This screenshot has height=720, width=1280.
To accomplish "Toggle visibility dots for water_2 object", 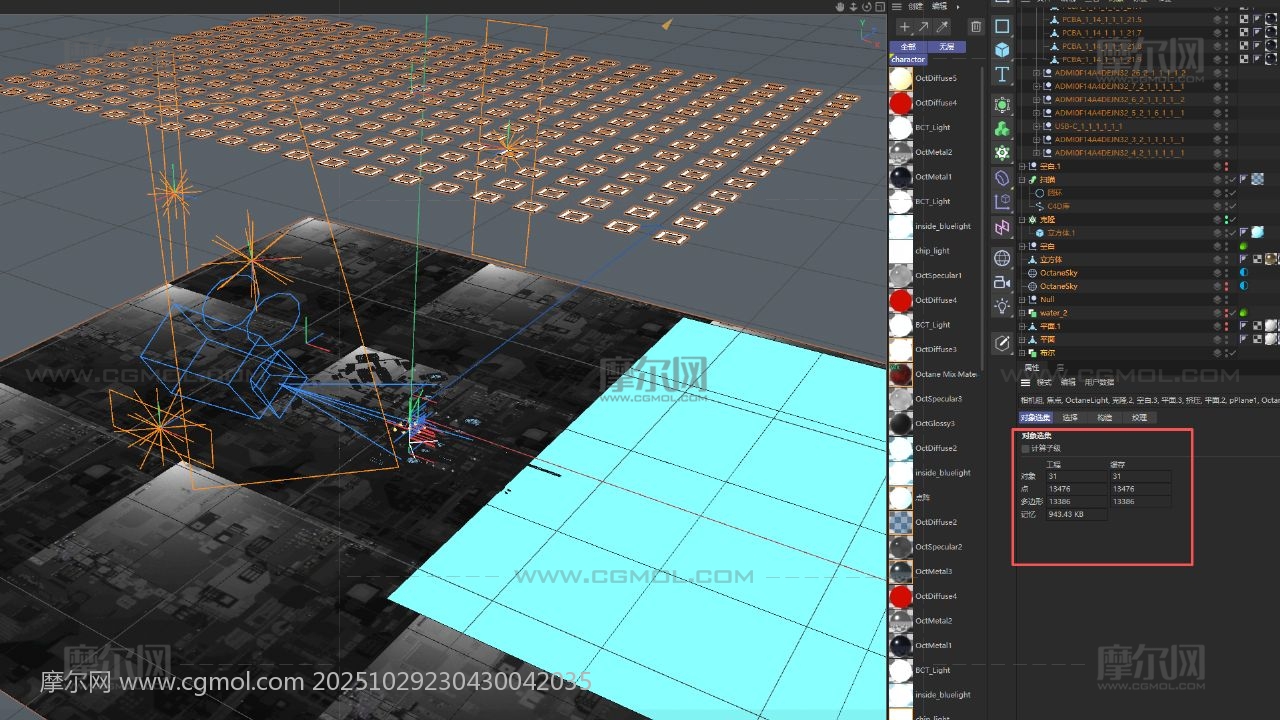I will (1226, 313).
